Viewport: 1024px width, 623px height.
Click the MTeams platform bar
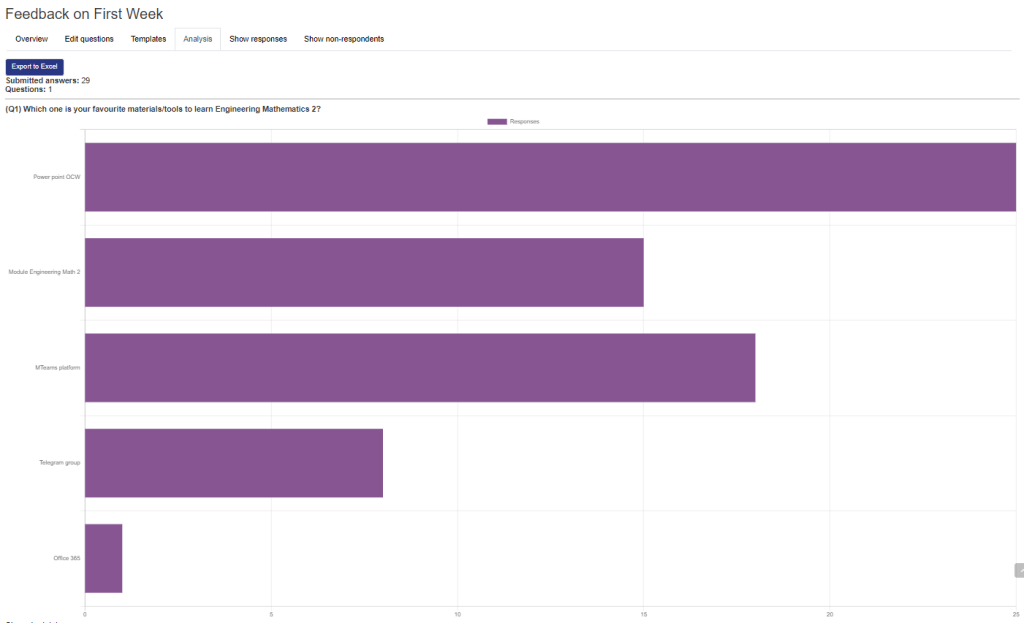point(420,367)
